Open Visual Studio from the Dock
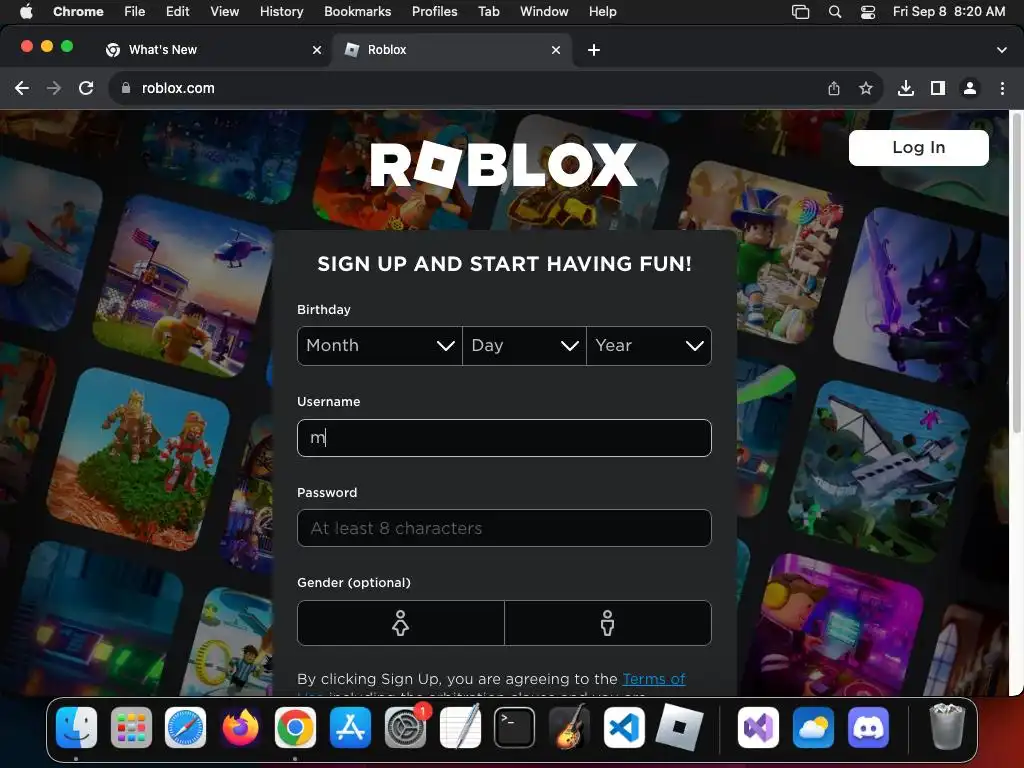1024x768 pixels. point(758,728)
